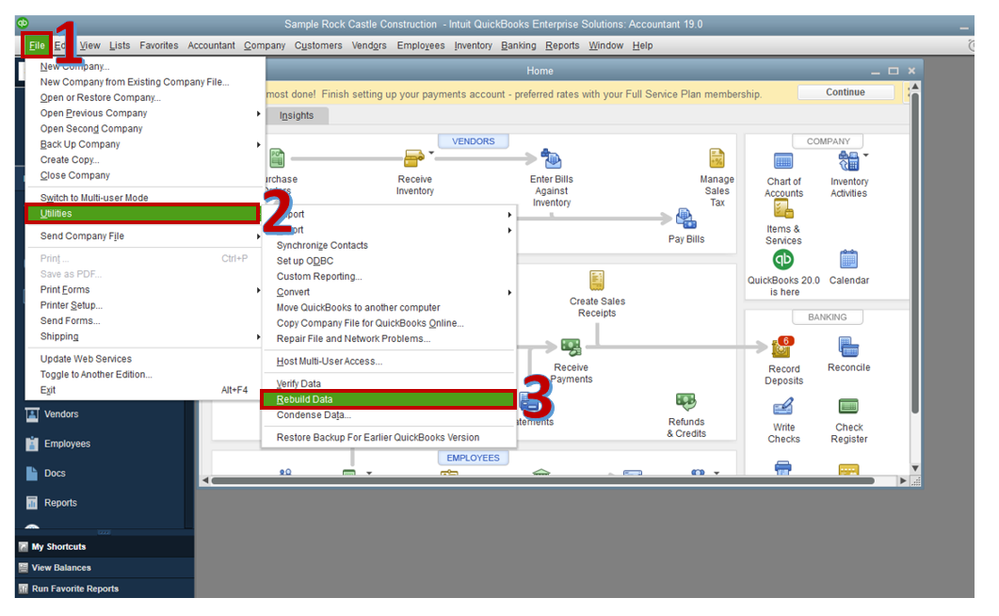Expand the Shipping submenu arrow
This screenshot has height=616, width=999.
258,336
